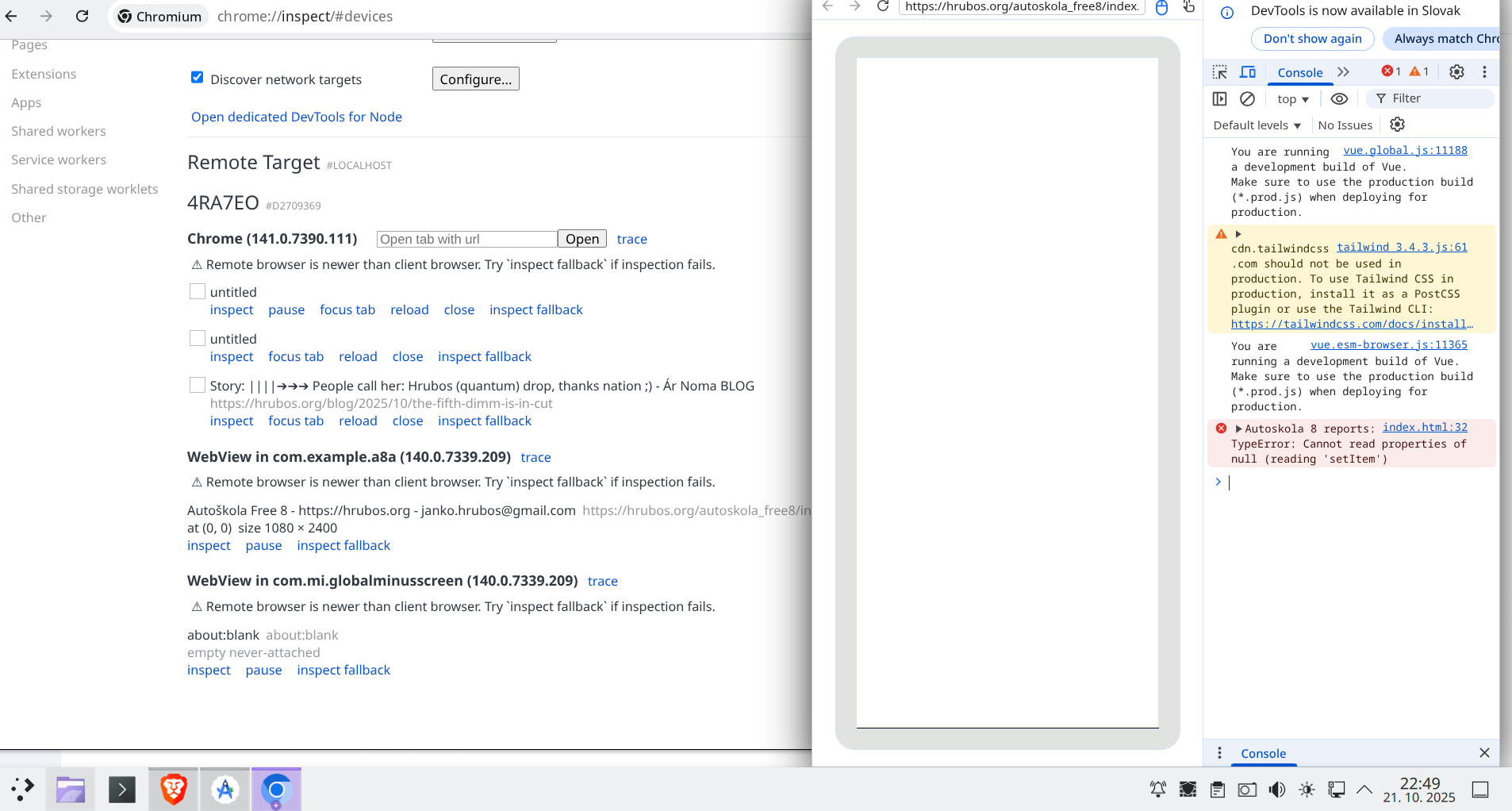Image resolution: width=1512 pixels, height=811 pixels.
Task: Show more DevTools tabs with double chevron
Action: [1343, 72]
